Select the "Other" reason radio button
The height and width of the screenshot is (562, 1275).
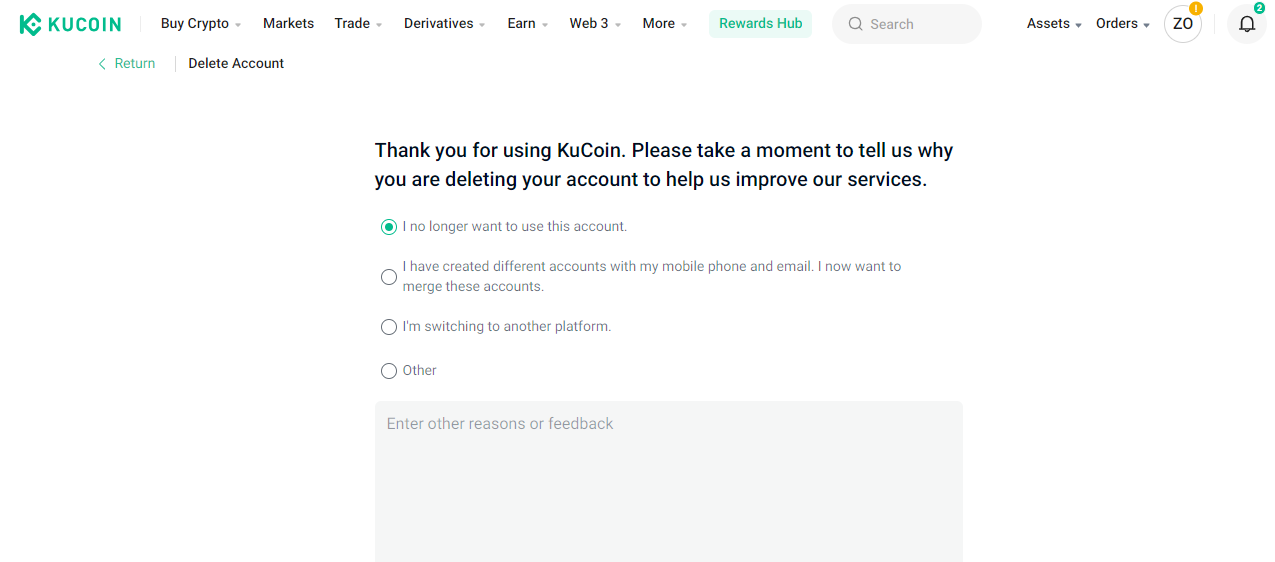389,371
